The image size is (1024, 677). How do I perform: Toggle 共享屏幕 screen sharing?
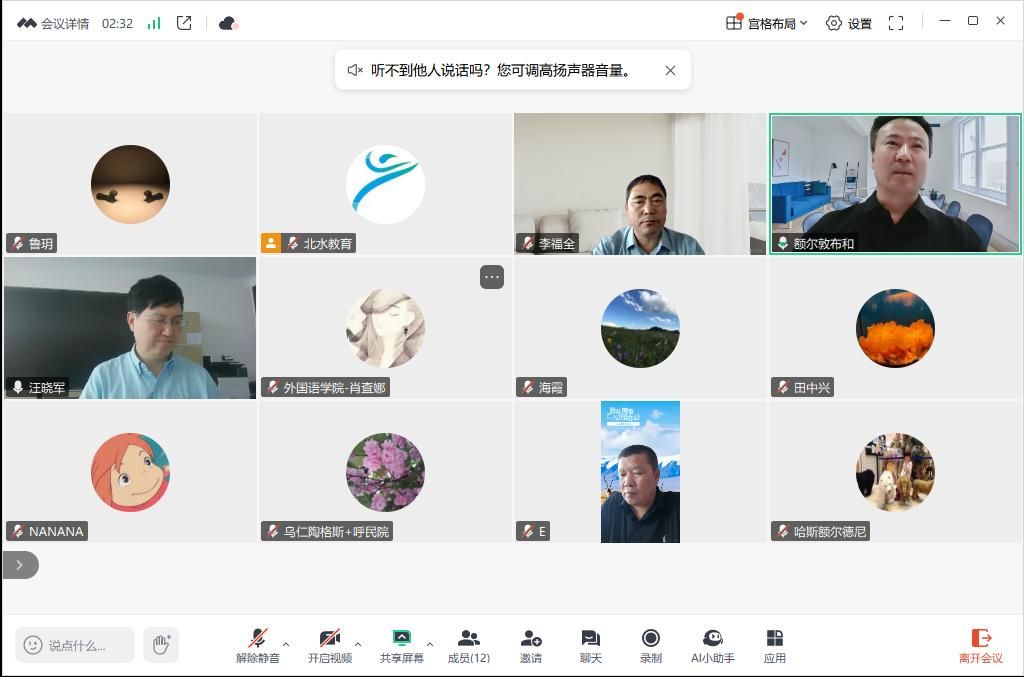click(x=402, y=645)
